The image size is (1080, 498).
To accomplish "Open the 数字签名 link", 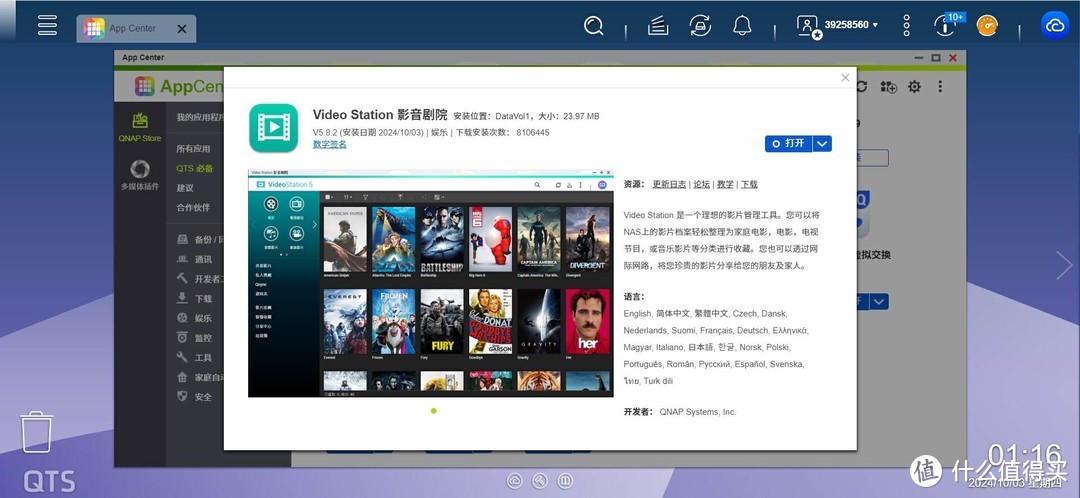I will tap(330, 145).
